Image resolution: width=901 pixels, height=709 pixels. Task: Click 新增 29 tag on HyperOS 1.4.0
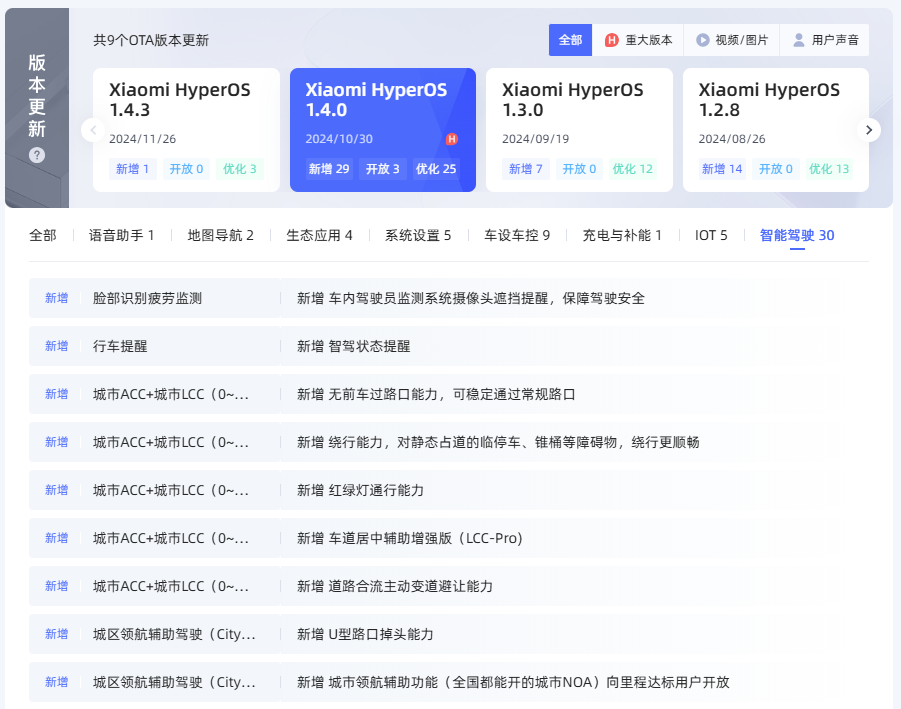[329, 169]
